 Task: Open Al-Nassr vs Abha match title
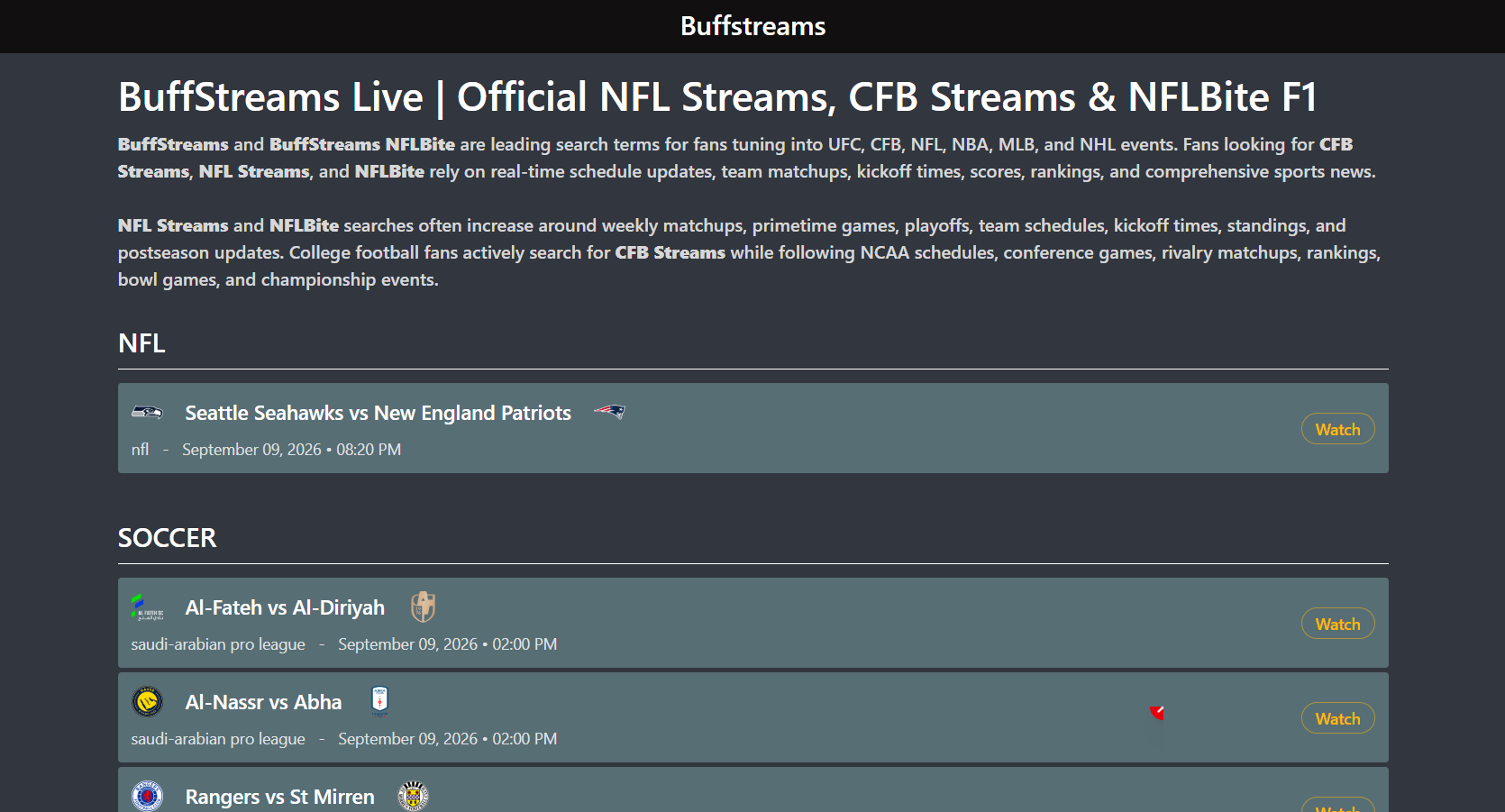263,702
